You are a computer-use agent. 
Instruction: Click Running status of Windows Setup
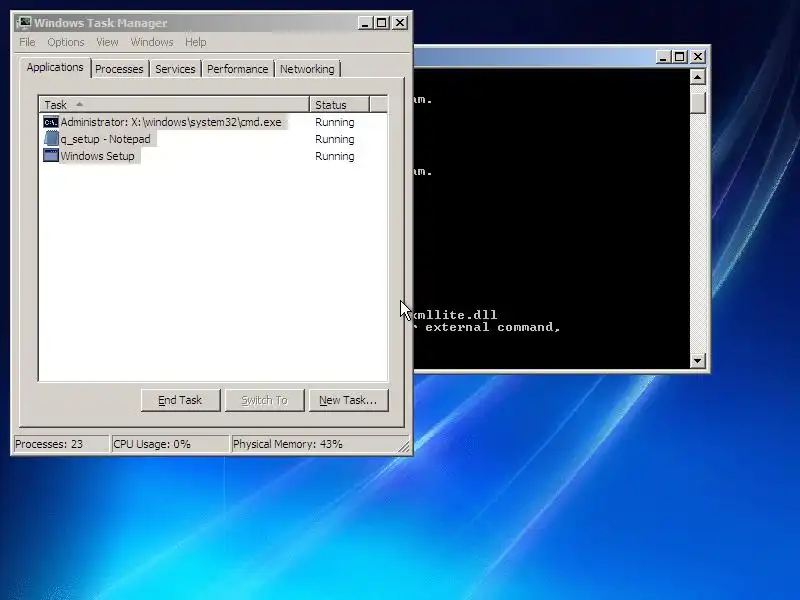pos(335,156)
